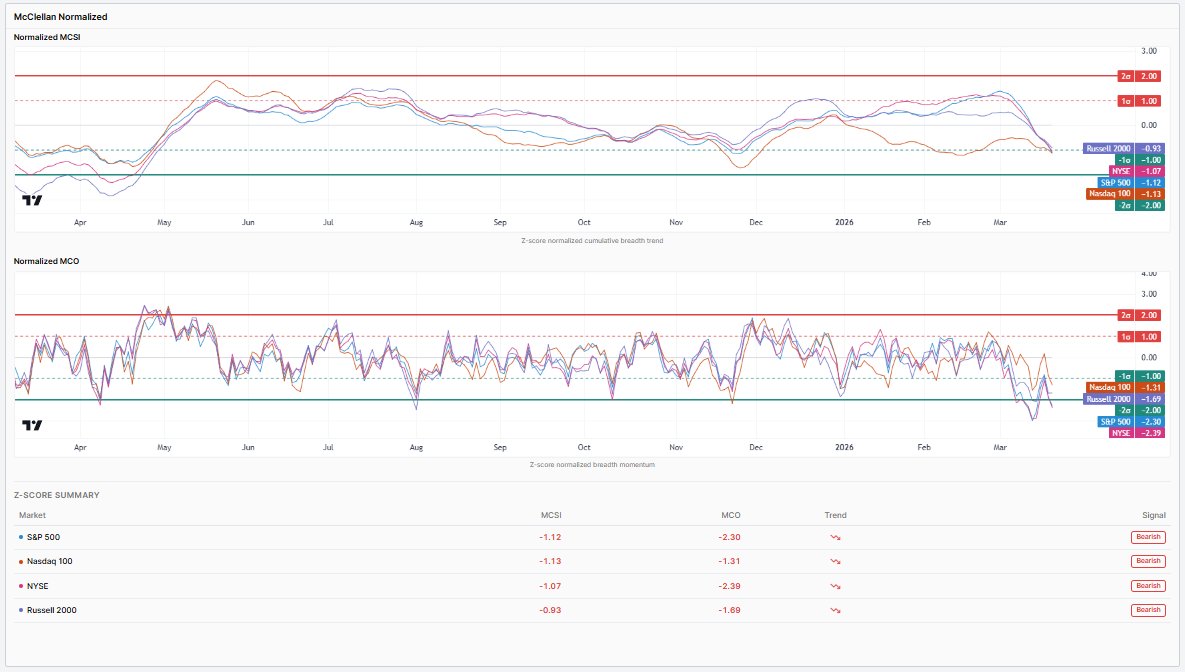Select the blue dot icon next to S&P 500
This screenshot has height=672, width=1185.
coord(23,536)
